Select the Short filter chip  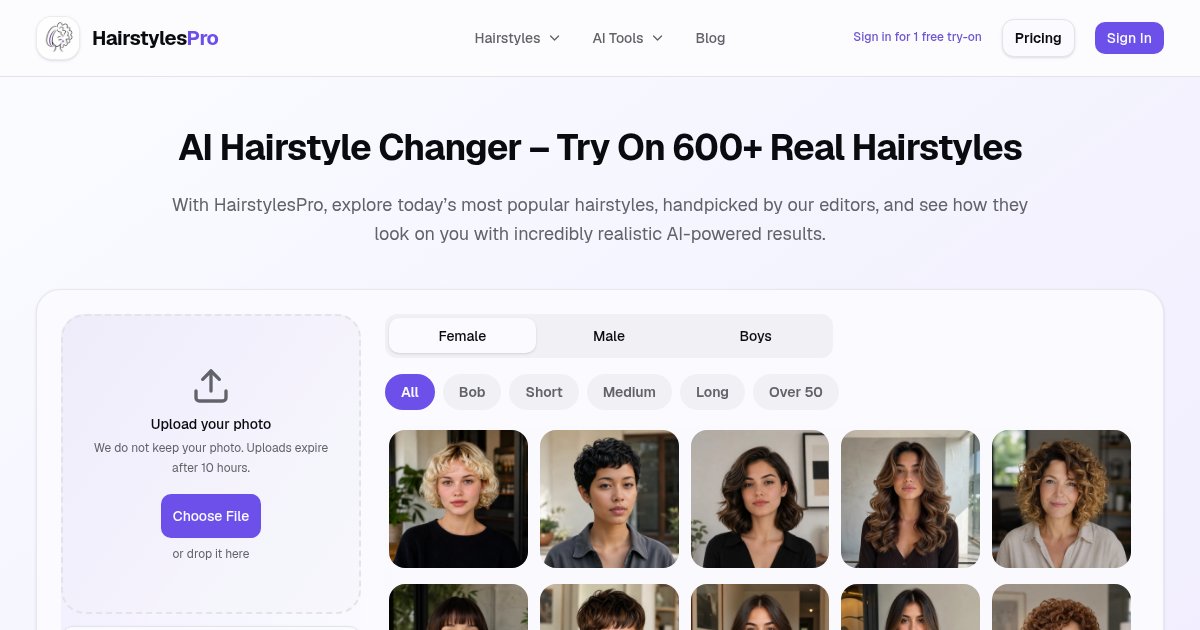click(x=544, y=392)
